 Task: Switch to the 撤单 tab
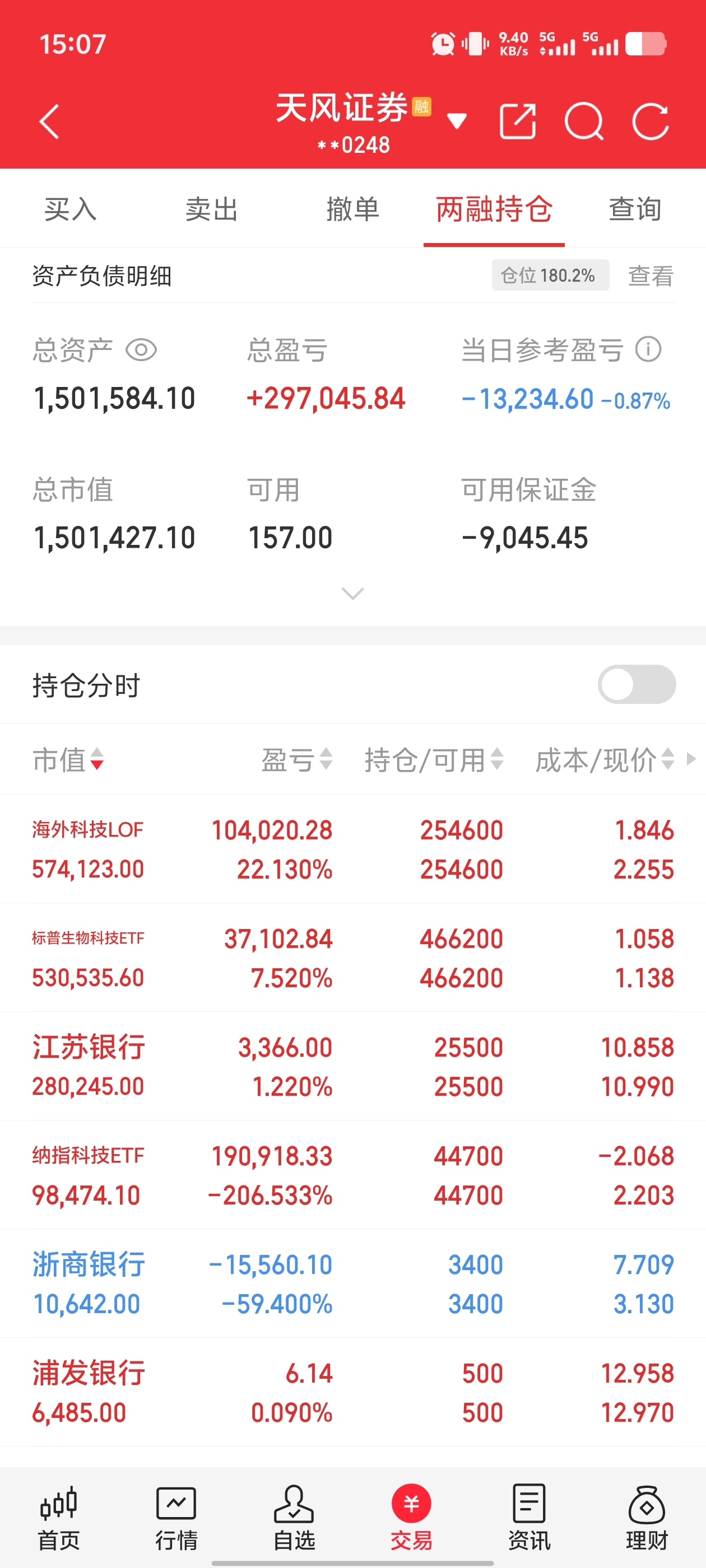(x=352, y=209)
